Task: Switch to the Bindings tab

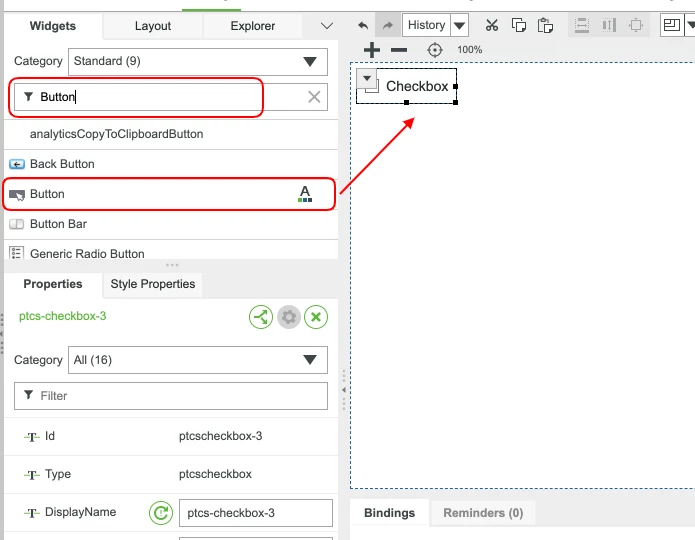Action: (389, 513)
